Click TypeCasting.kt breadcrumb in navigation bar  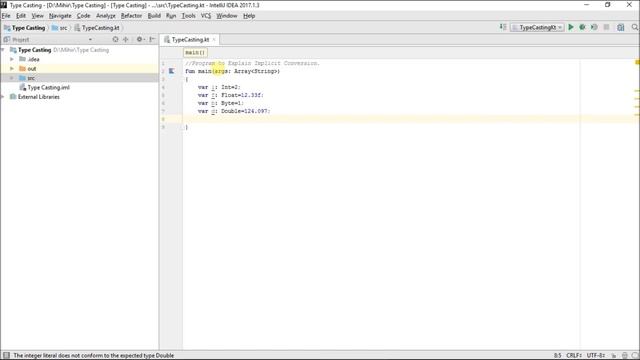[x=97, y=28]
